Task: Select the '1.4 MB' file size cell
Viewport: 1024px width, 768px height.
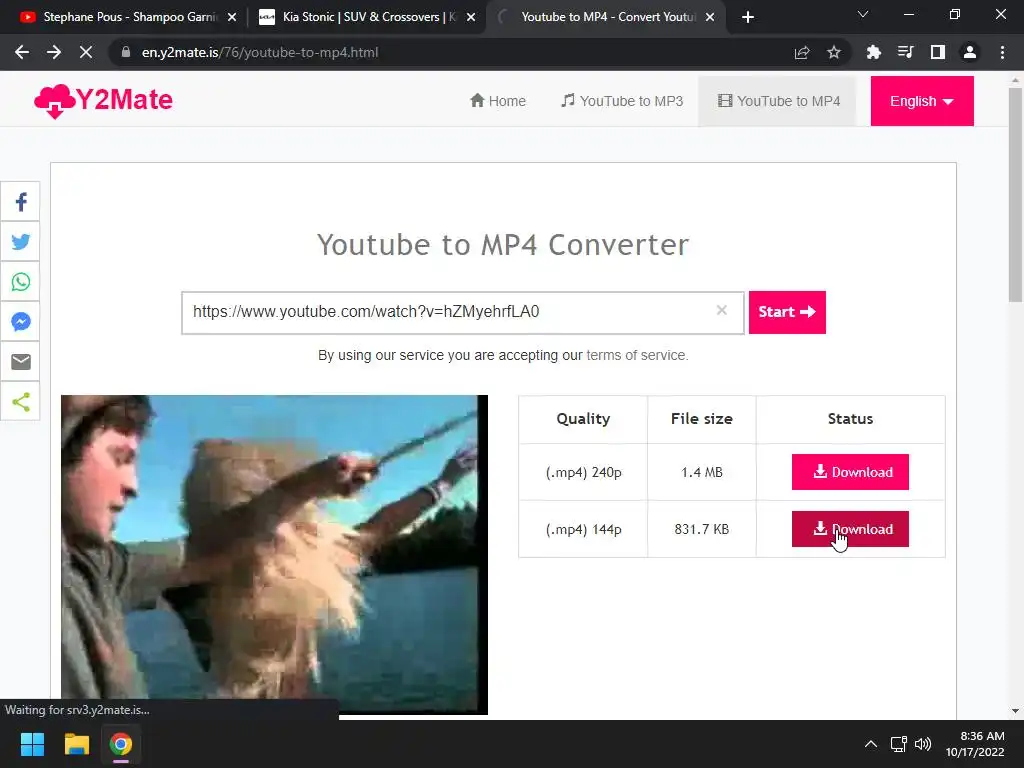Action: [702, 472]
